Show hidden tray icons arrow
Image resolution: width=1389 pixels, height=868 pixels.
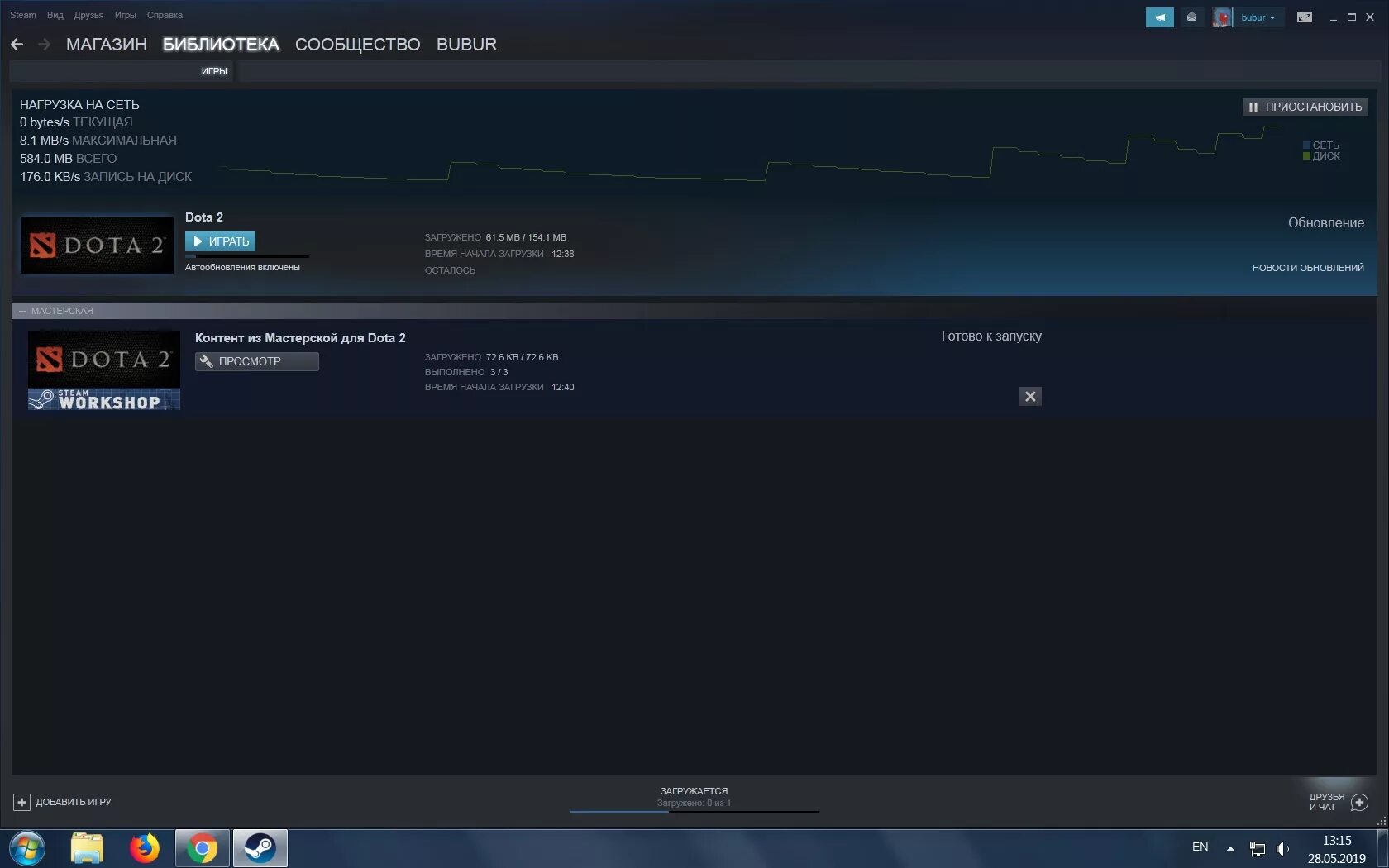click(x=1230, y=848)
